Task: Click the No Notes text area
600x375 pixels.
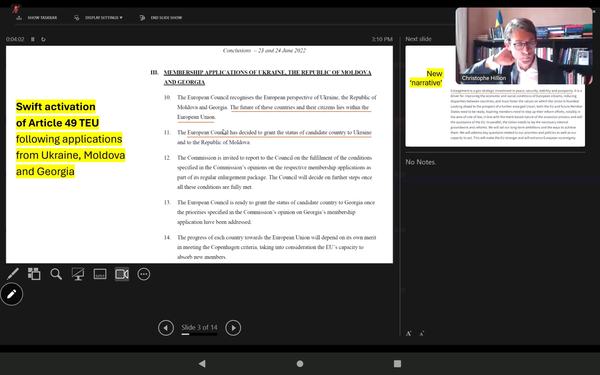Action: tap(421, 162)
